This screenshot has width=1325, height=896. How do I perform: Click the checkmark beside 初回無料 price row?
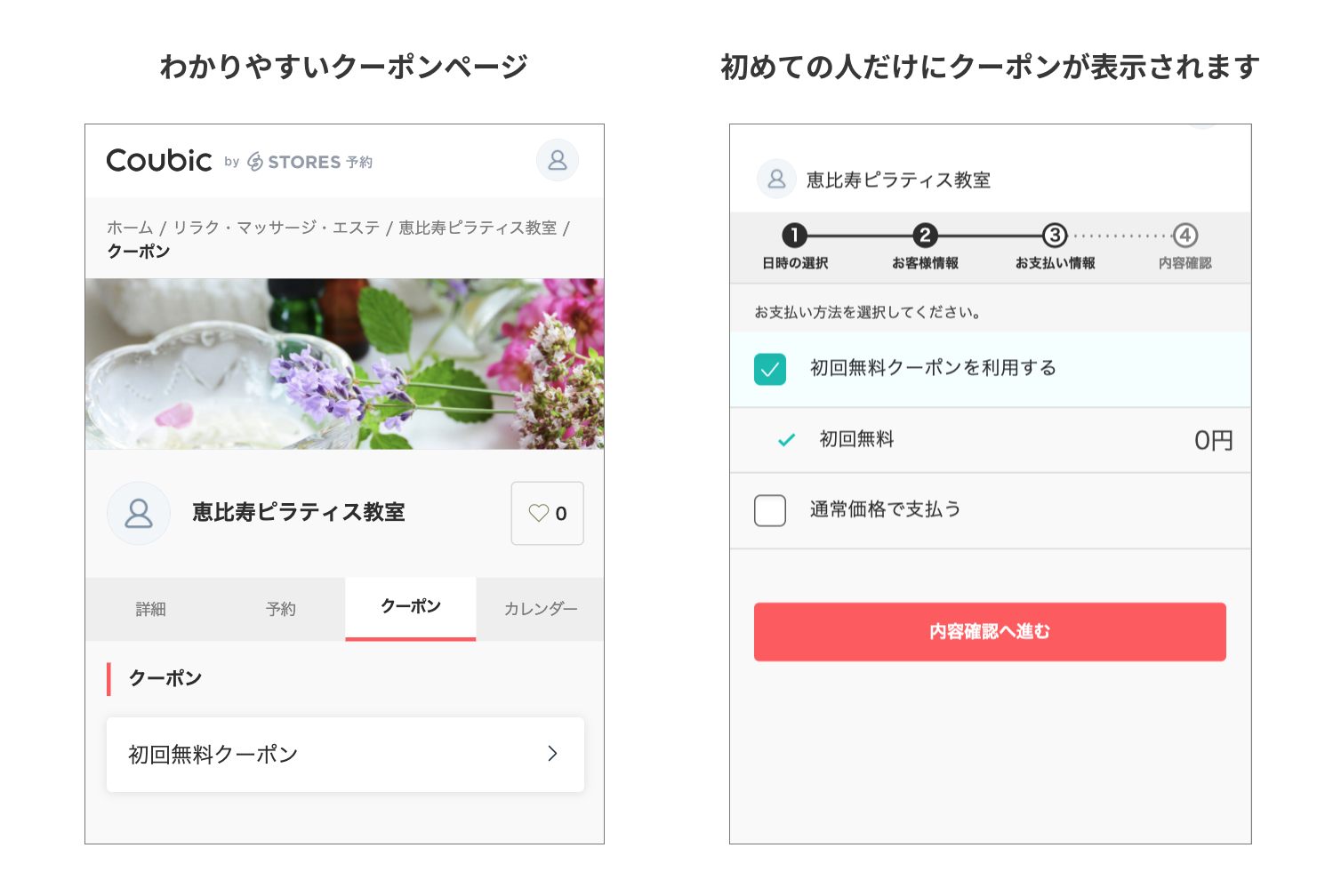[x=785, y=439]
